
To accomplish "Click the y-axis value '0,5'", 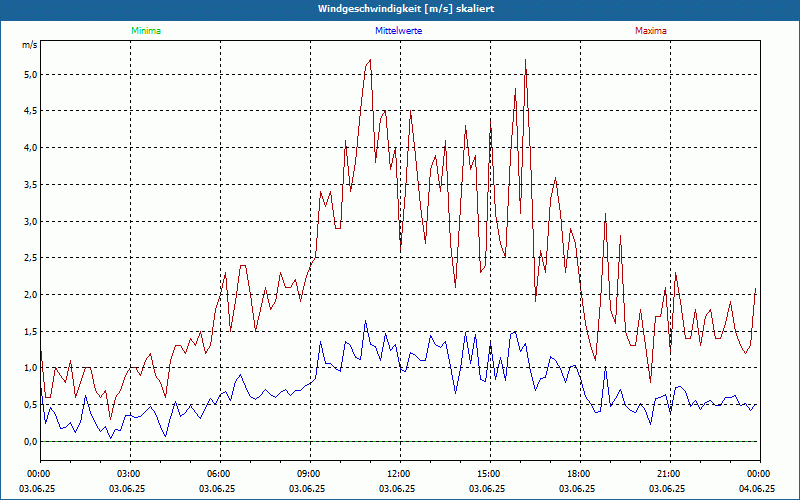I will (31, 405).
